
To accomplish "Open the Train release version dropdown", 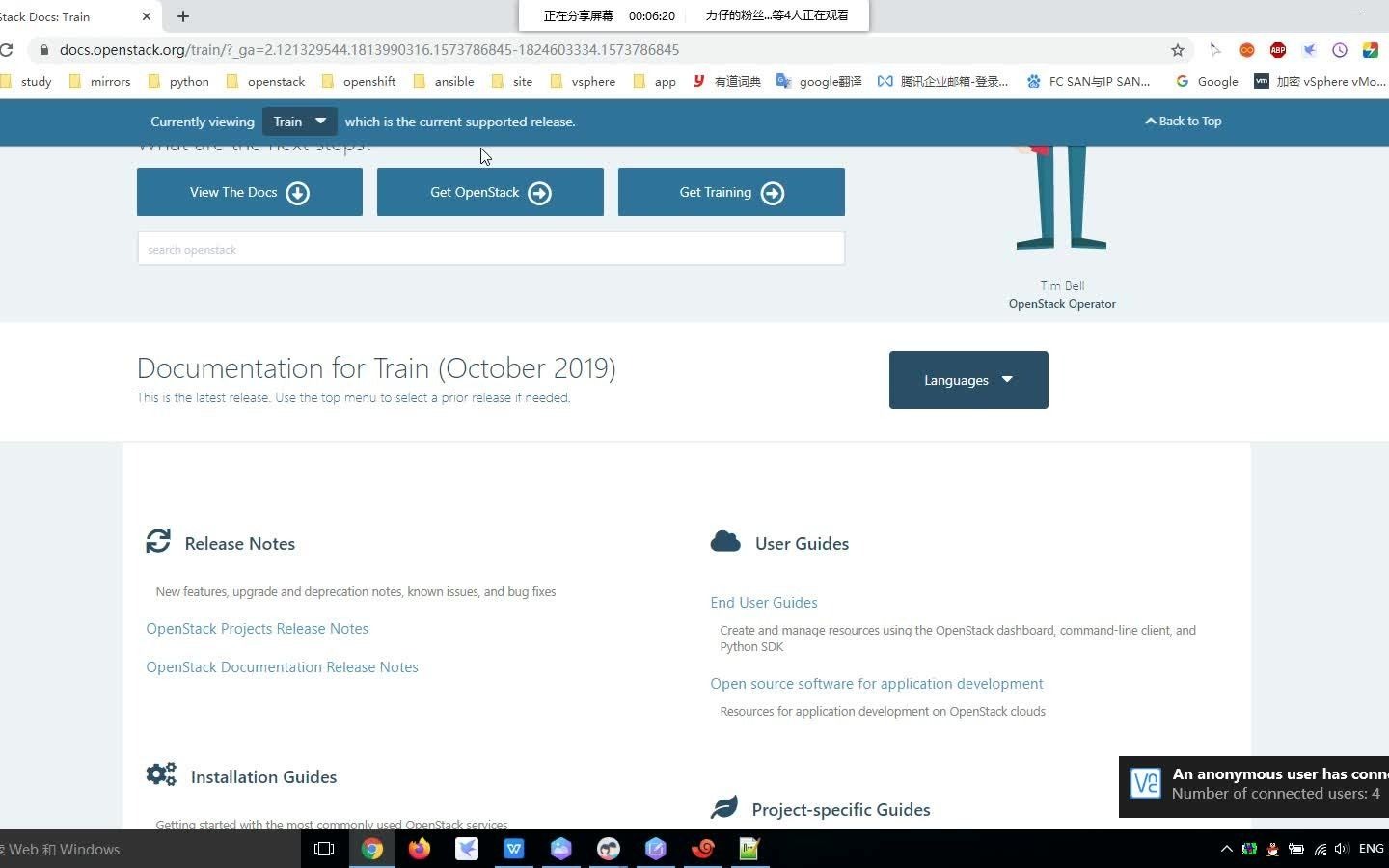I will (x=300, y=122).
